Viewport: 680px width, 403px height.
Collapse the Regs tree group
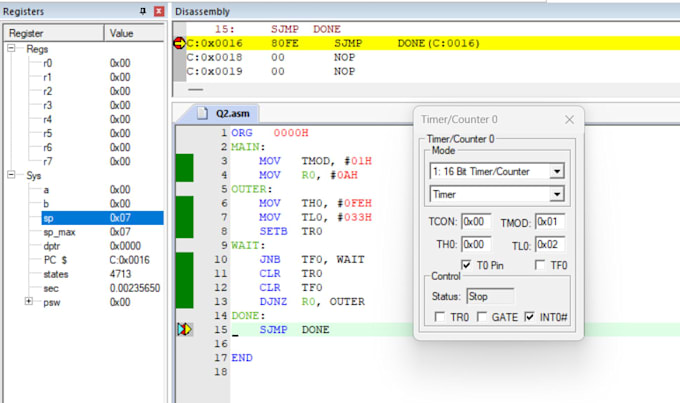[11, 48]
